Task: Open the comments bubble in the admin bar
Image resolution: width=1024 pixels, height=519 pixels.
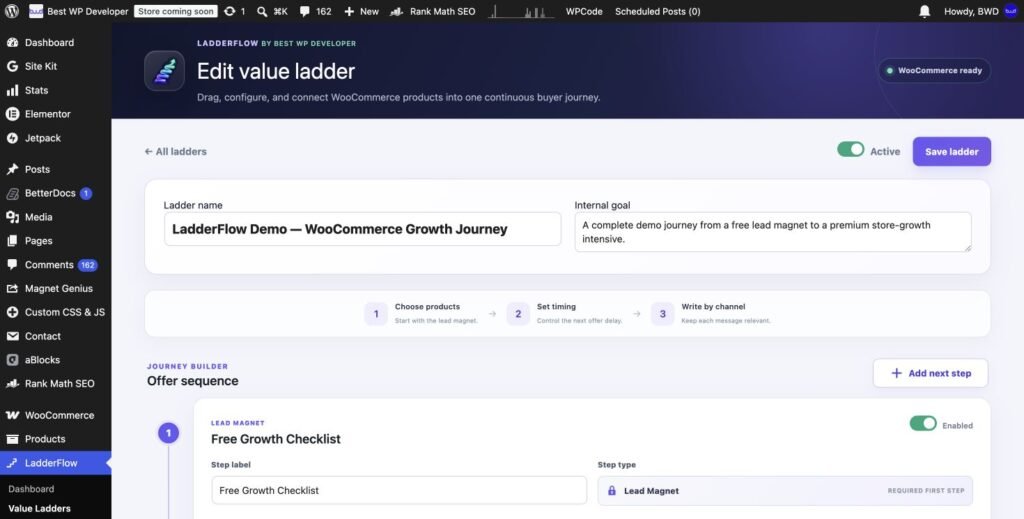Action: (304, 11)
